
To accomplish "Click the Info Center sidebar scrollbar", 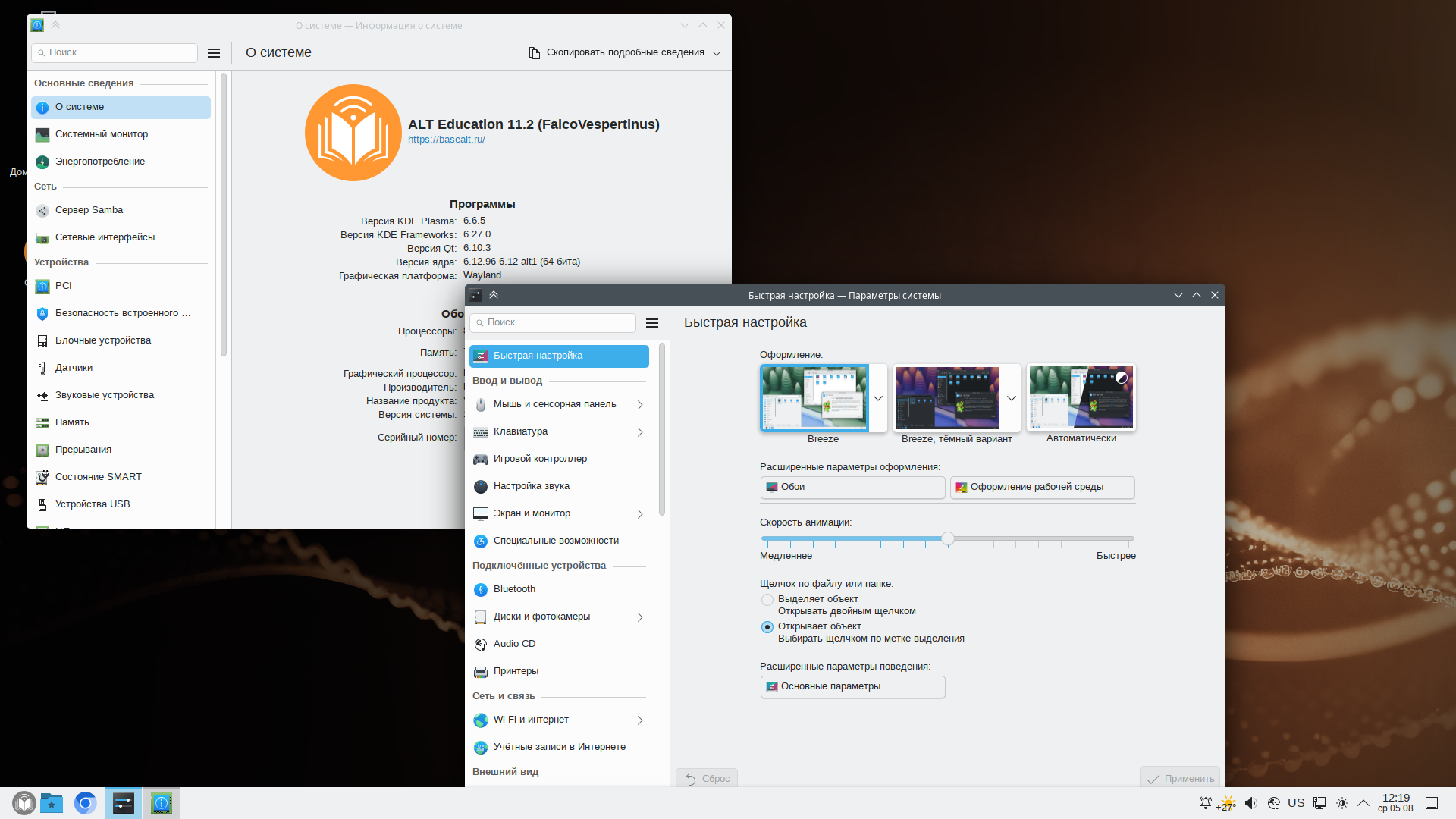I will click(224, 215).
